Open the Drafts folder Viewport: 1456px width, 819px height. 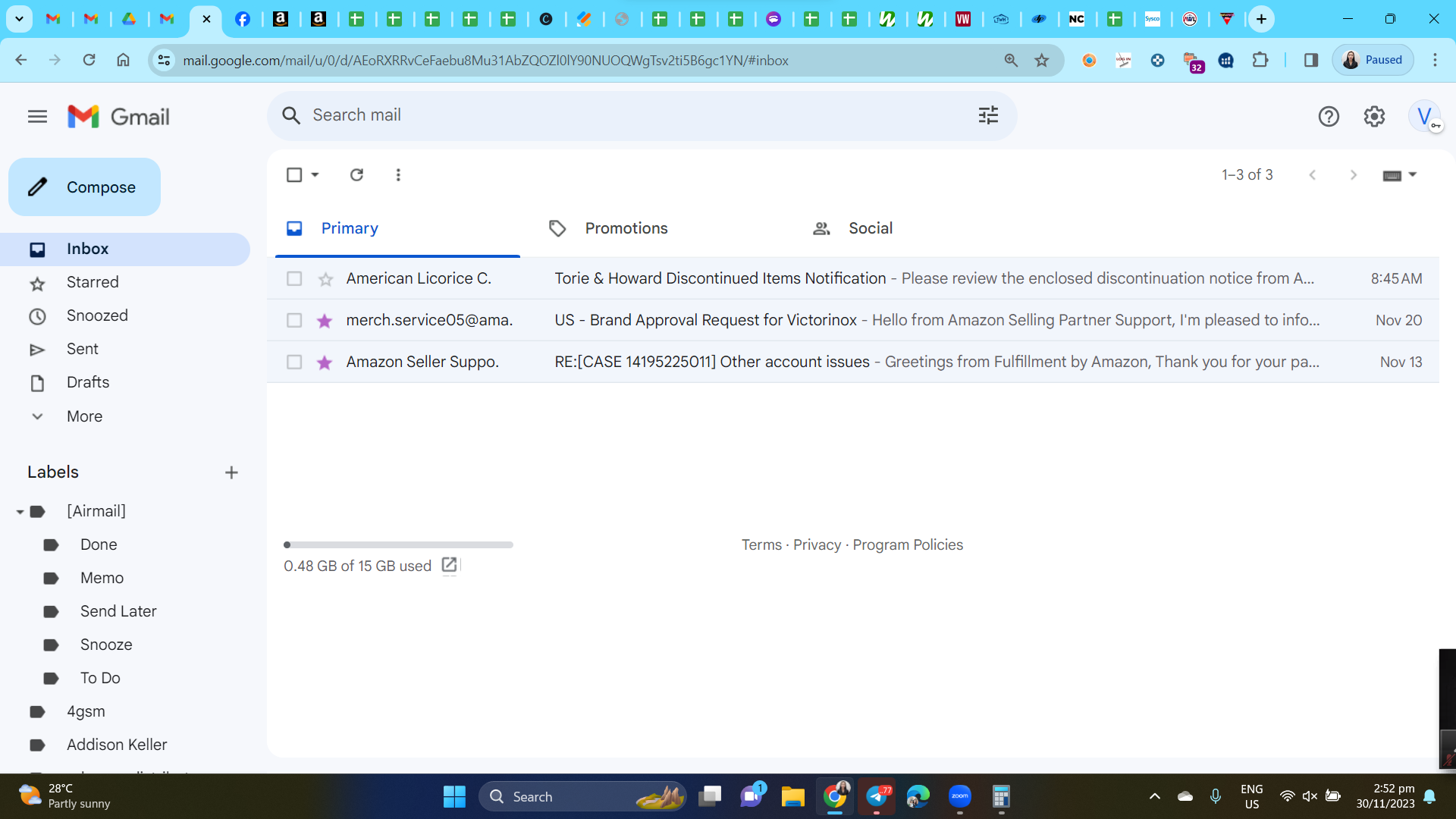(x=125, y=383)
